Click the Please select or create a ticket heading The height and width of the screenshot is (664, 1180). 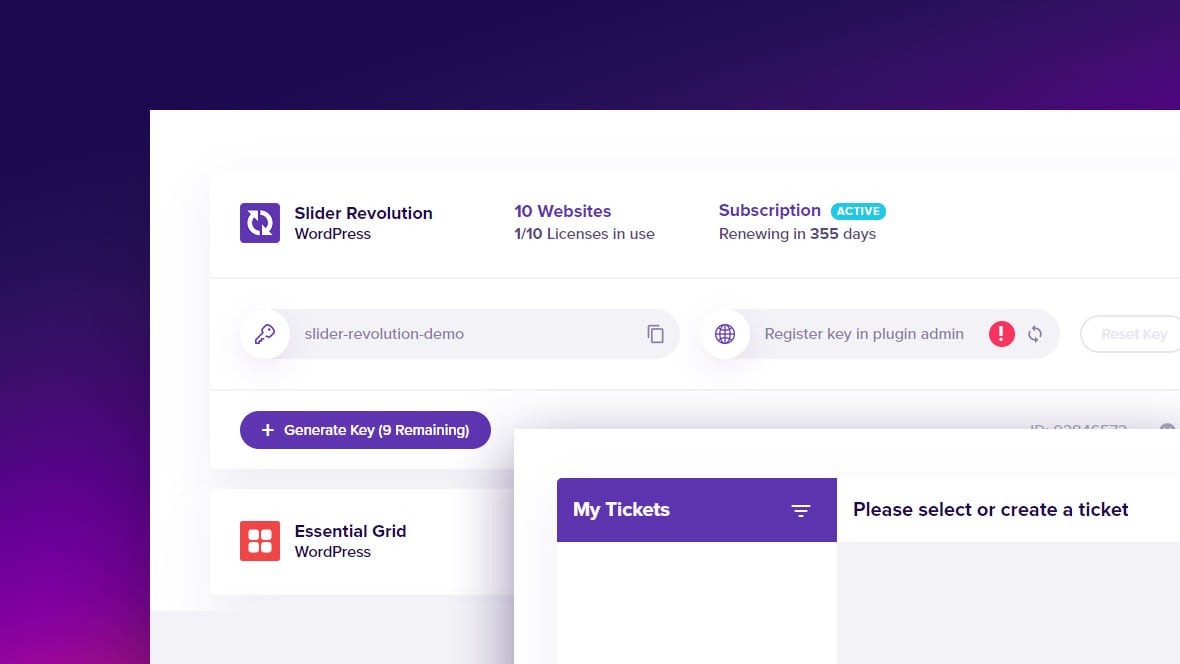point(990,510)
